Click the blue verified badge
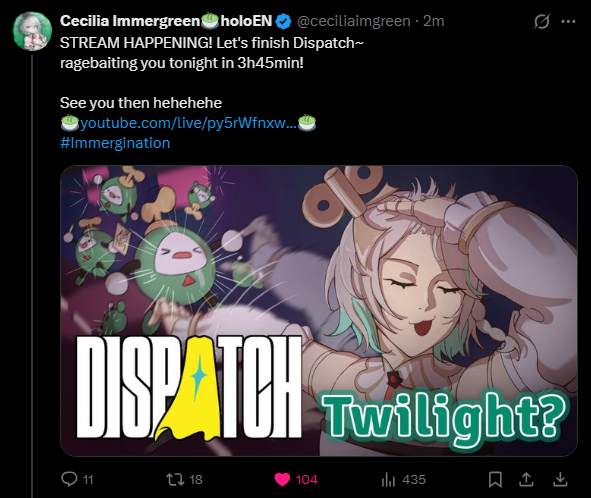Viewport: 591px width, 498px height. [283, 21]
